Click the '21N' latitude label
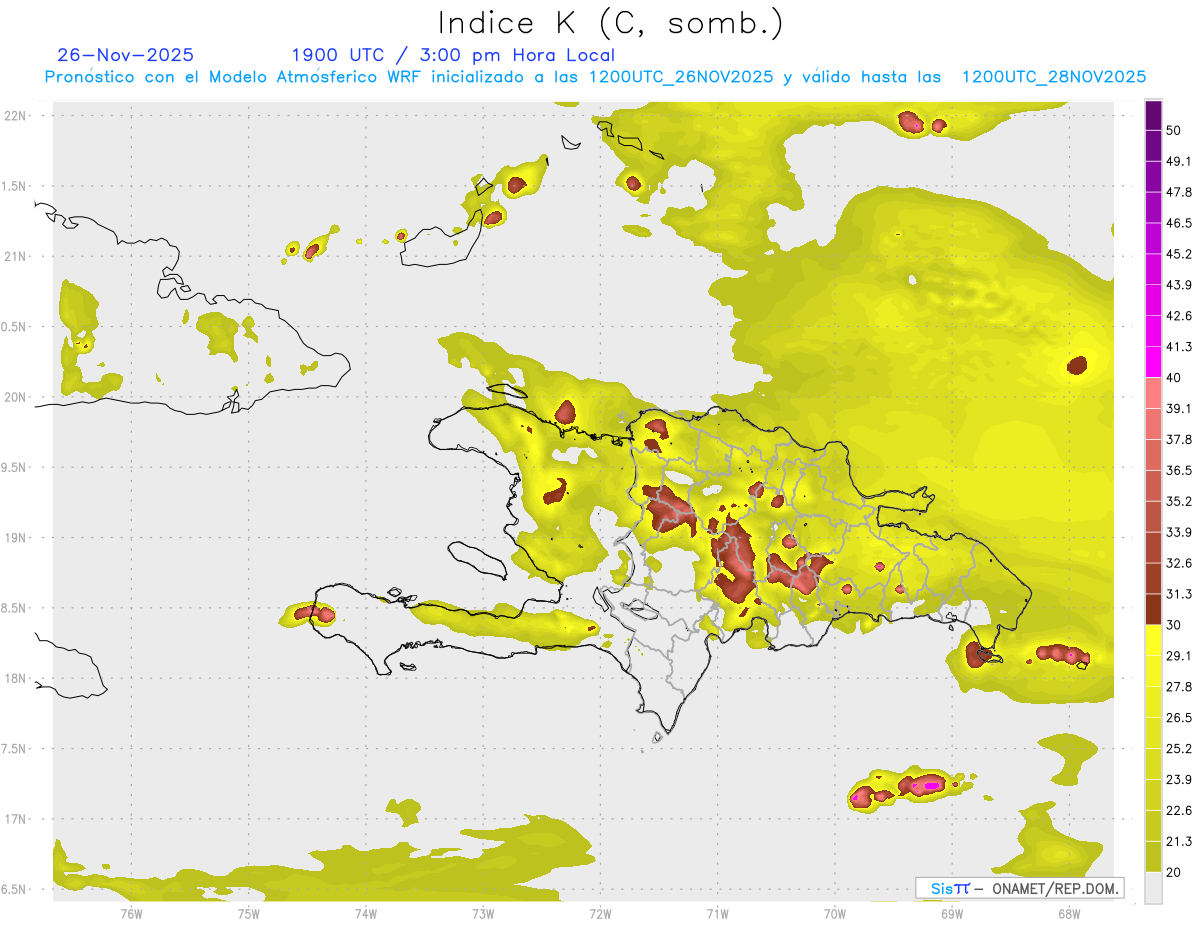 coord(16,256)
